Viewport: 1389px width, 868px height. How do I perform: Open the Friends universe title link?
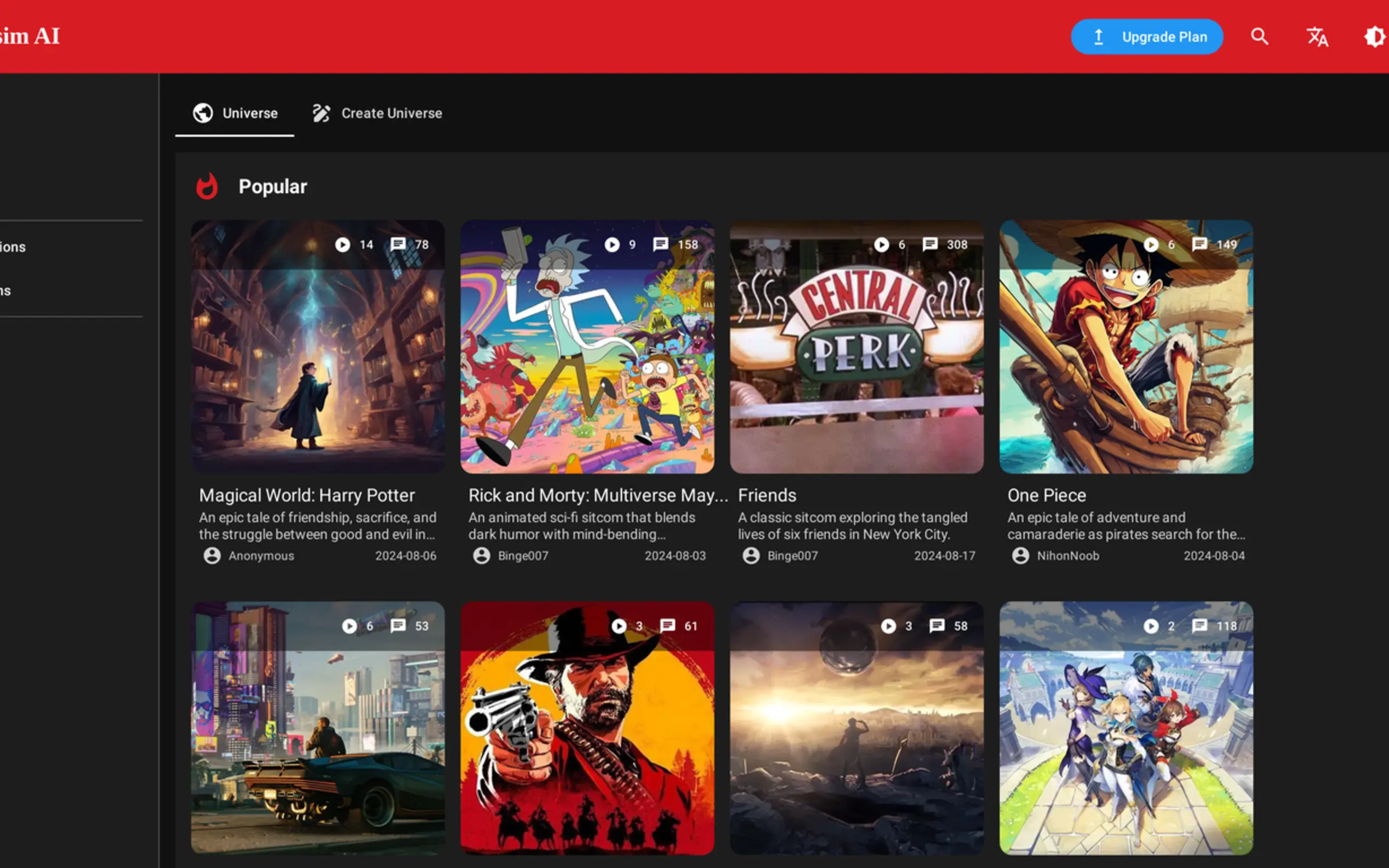[767, 495]
